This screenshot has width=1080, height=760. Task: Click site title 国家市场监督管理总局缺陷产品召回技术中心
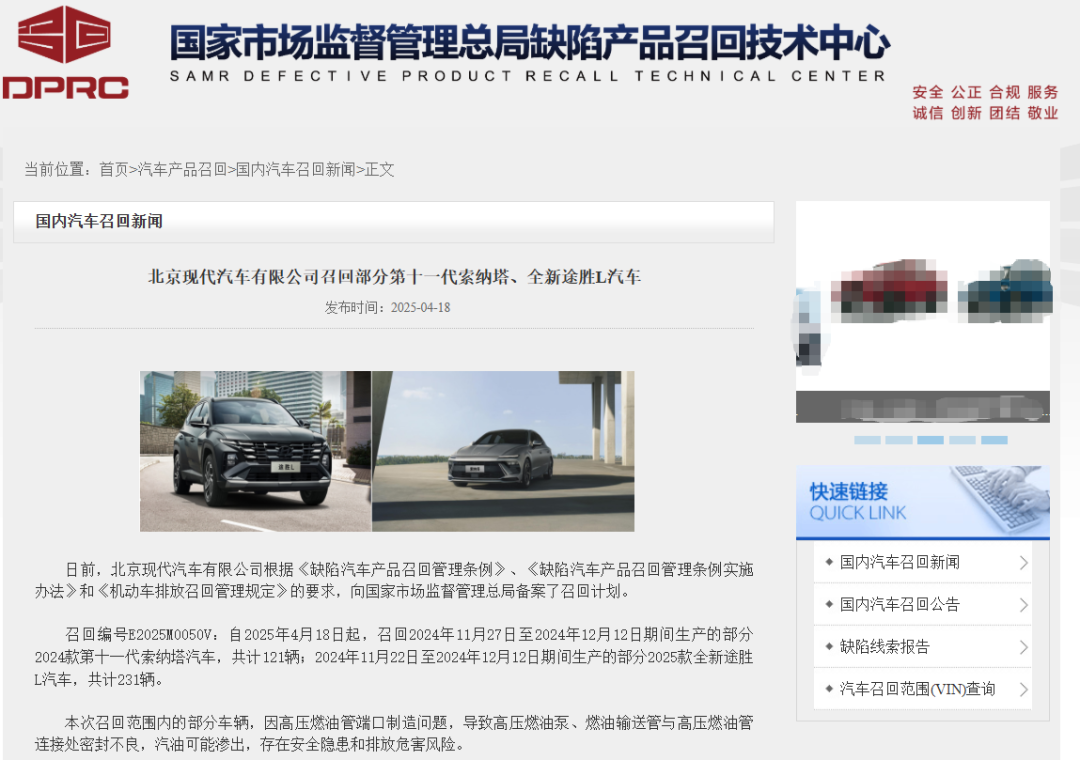(x=530, y=41)
